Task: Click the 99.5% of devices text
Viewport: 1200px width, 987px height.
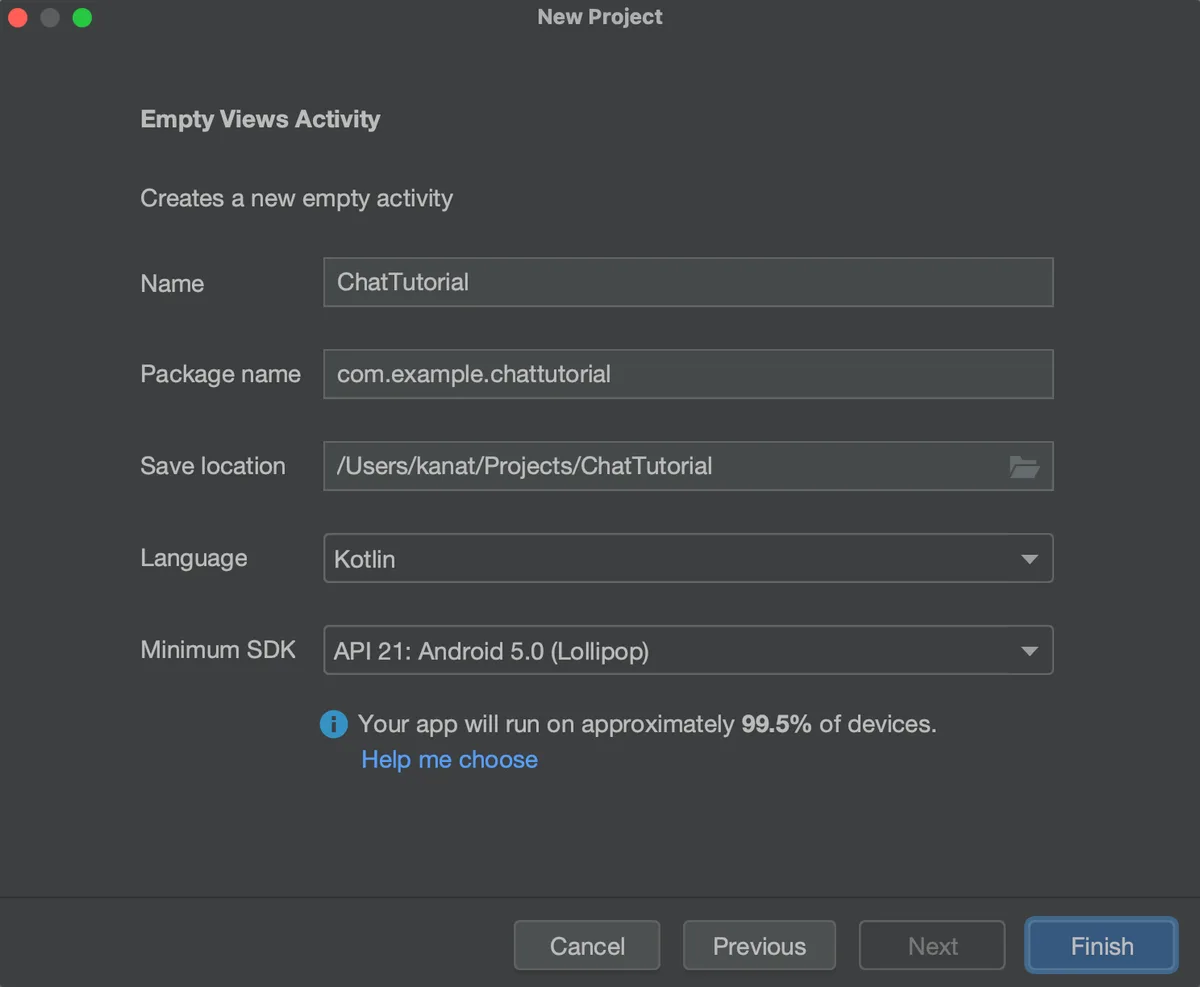Action: pos(838,724)
